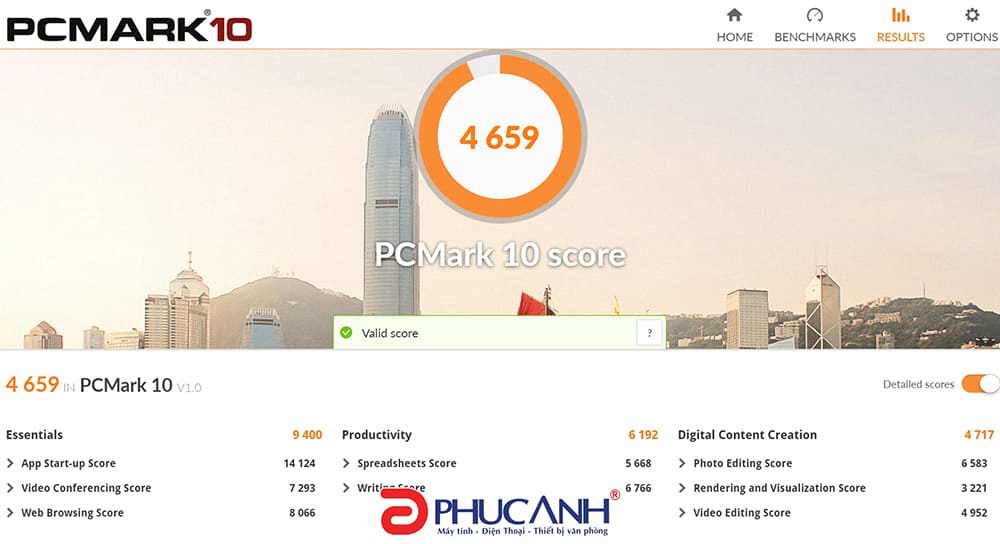Select the RESULTS tab label
The height and width of the screenshot is (544, 1000).
click(901, 37)
